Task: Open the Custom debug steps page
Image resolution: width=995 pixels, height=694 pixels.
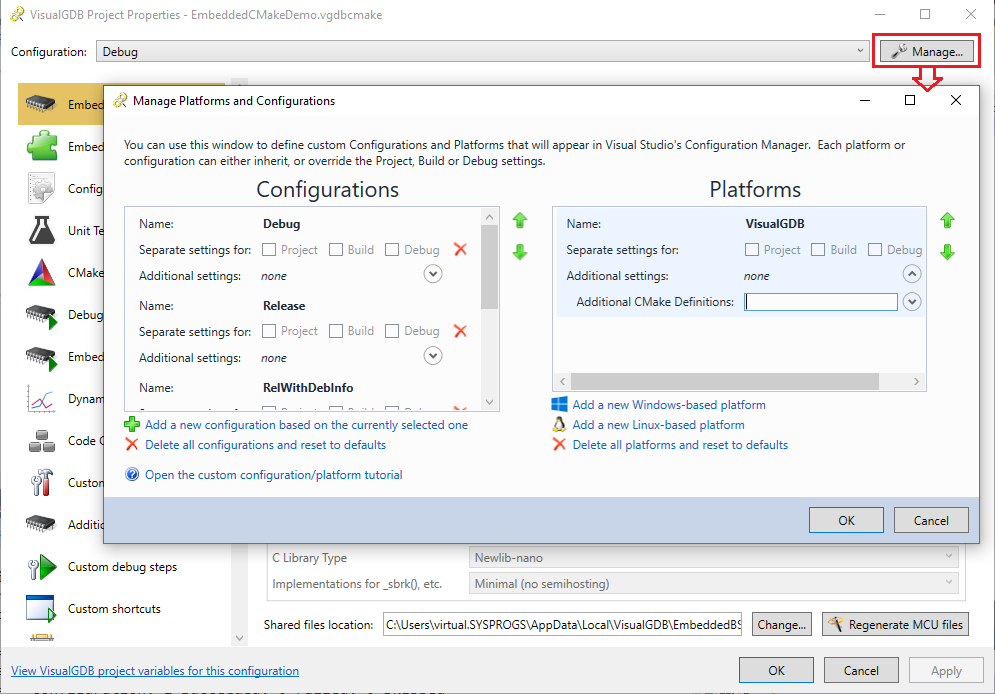Action: click(x=122, y=566)
